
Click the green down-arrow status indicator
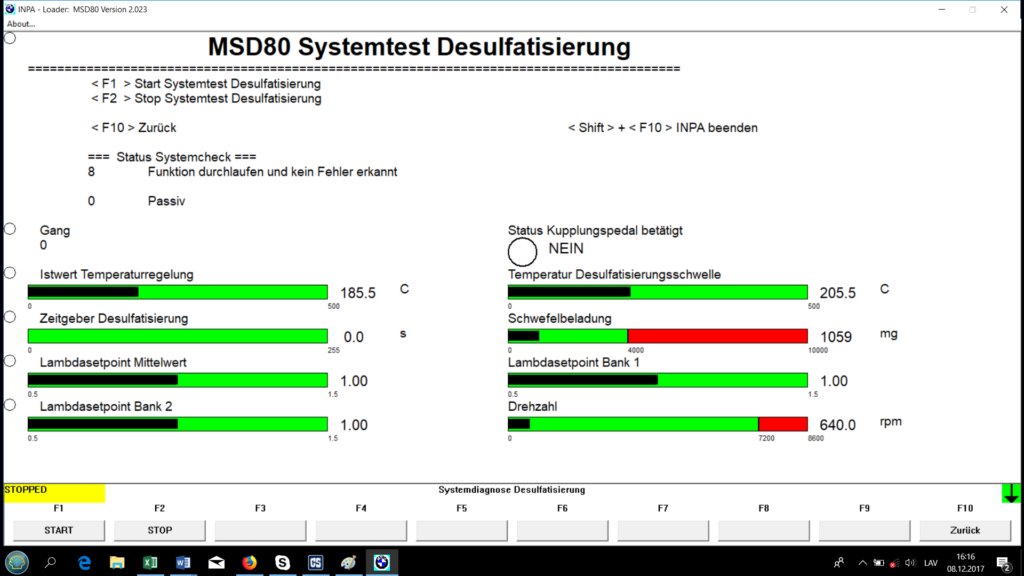(1011, 493)
